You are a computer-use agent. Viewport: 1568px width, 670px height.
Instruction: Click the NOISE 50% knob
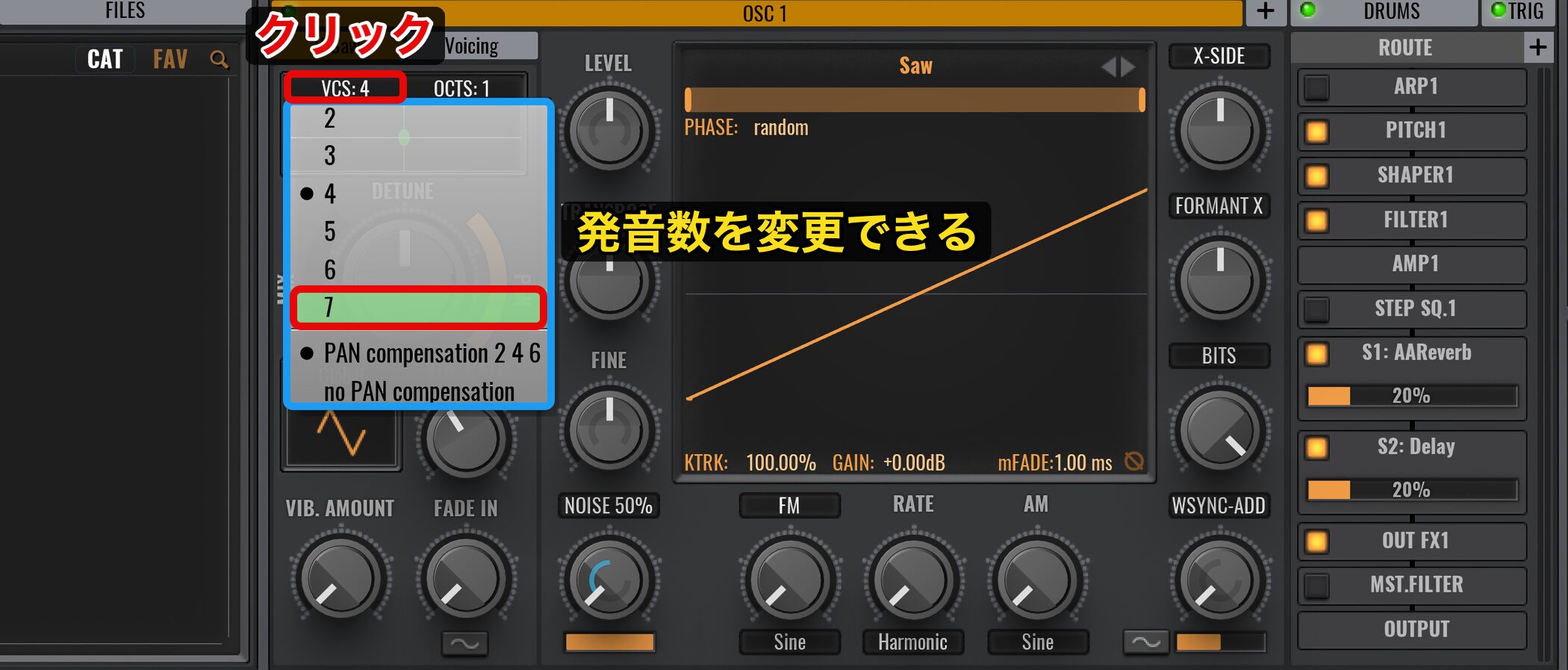[x=609, y=578]
